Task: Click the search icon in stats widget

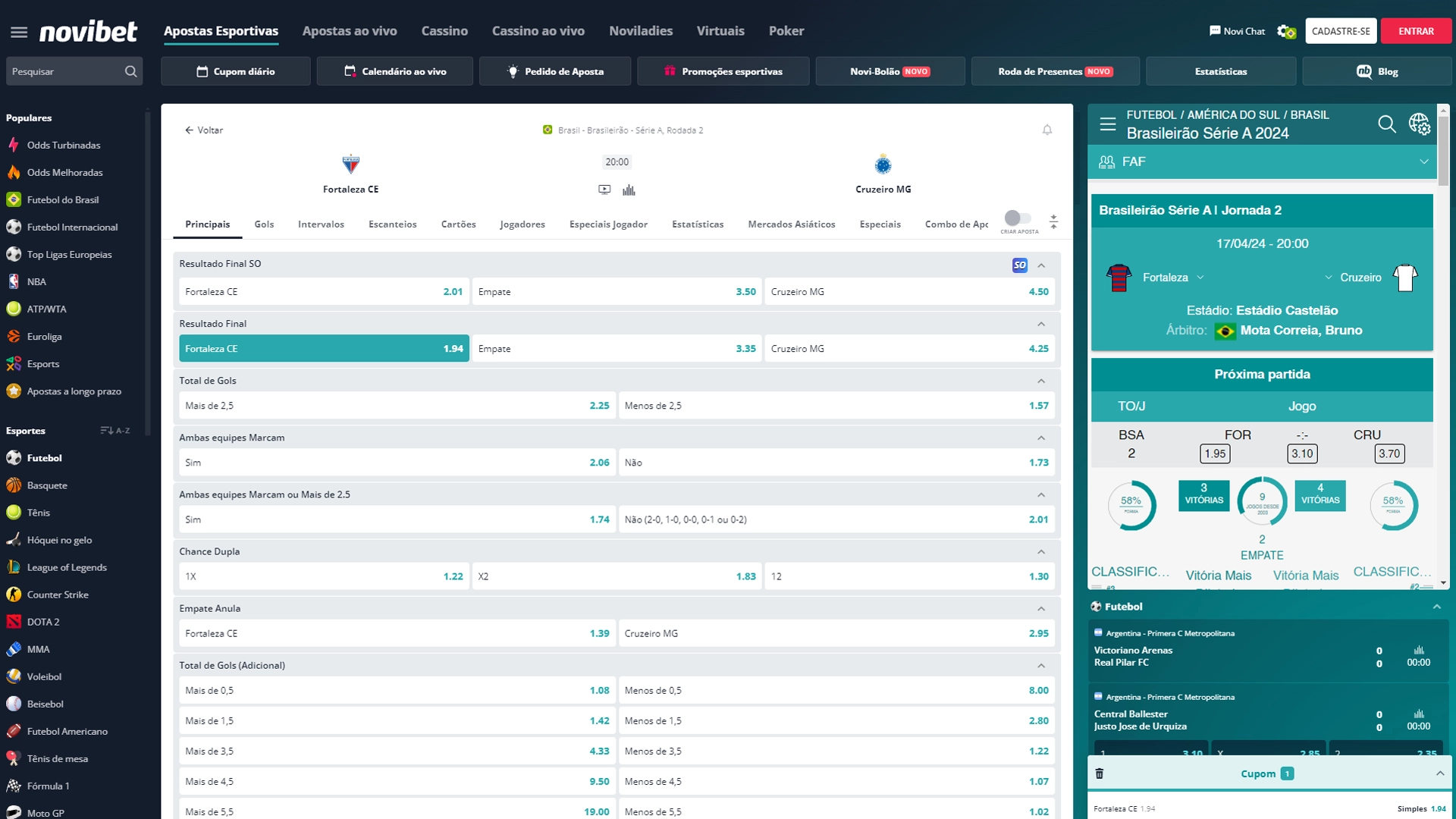Action: (1386, 124)
